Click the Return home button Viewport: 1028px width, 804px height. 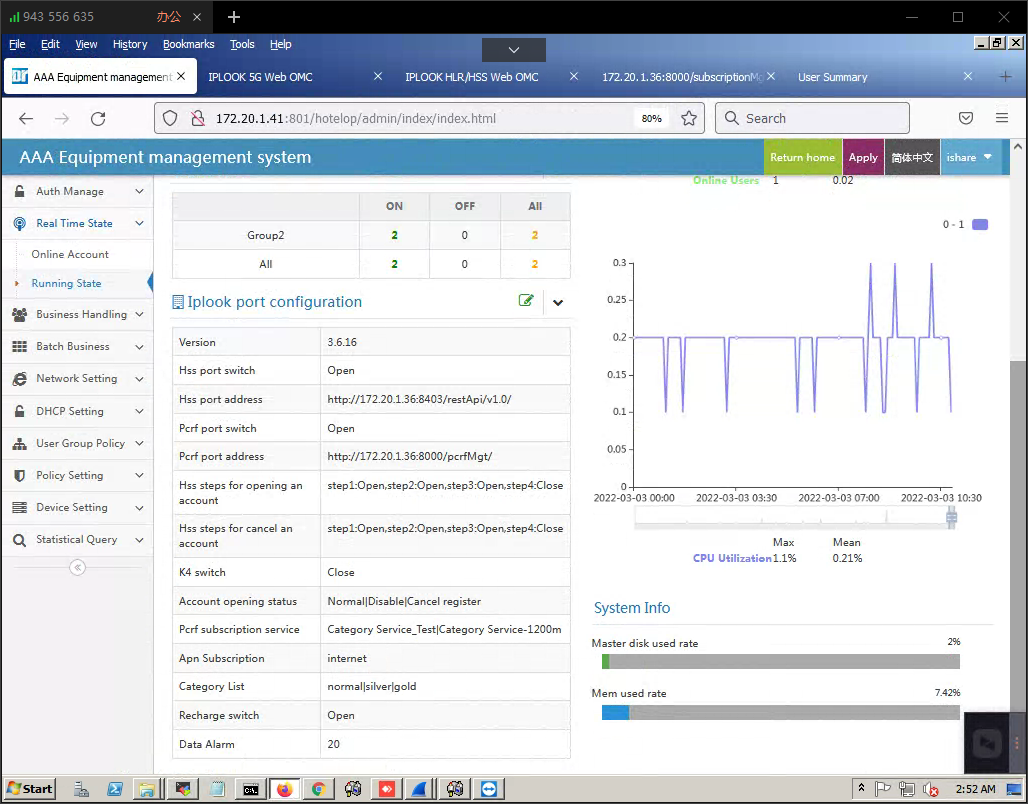pos(802,157)
